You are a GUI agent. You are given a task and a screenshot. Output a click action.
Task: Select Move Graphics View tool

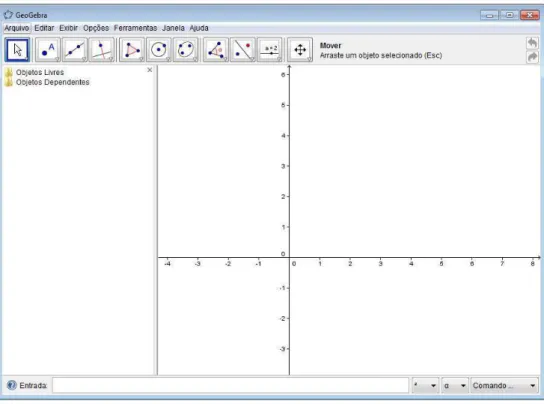[x=300, y=50]
